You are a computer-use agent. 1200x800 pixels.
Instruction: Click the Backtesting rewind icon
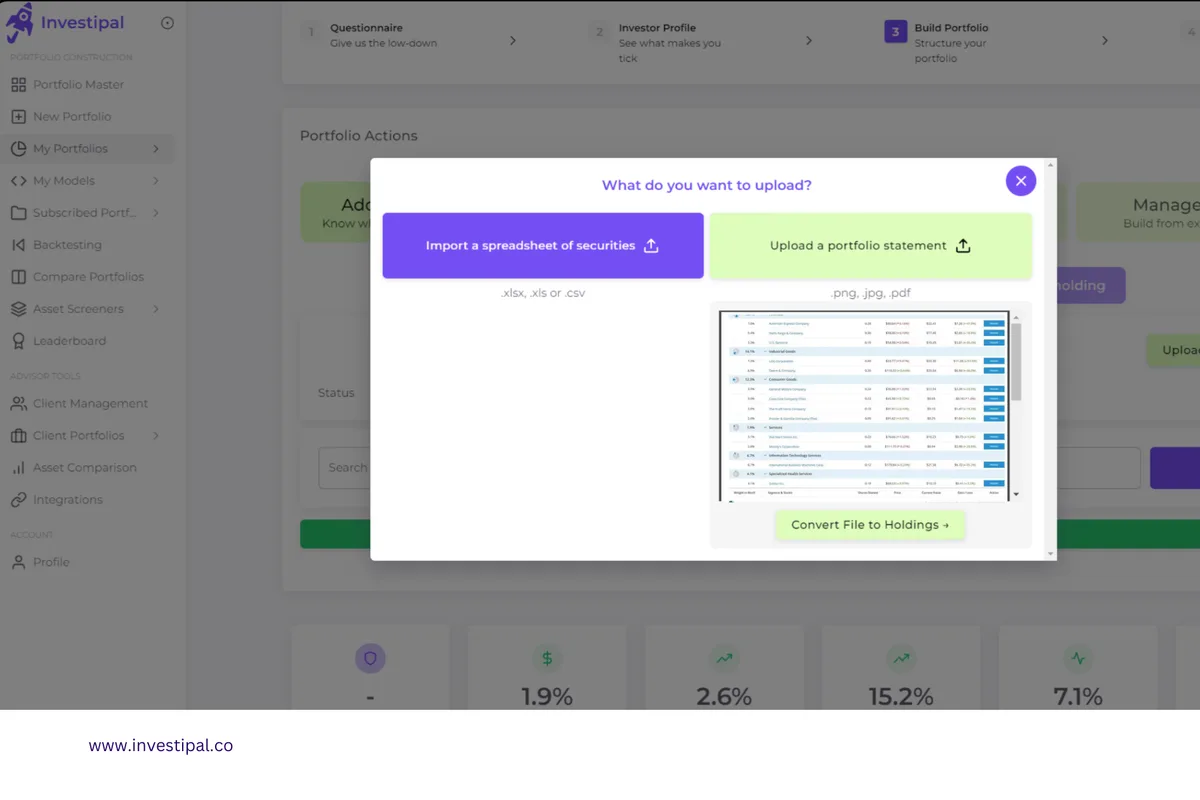(18, 245)
